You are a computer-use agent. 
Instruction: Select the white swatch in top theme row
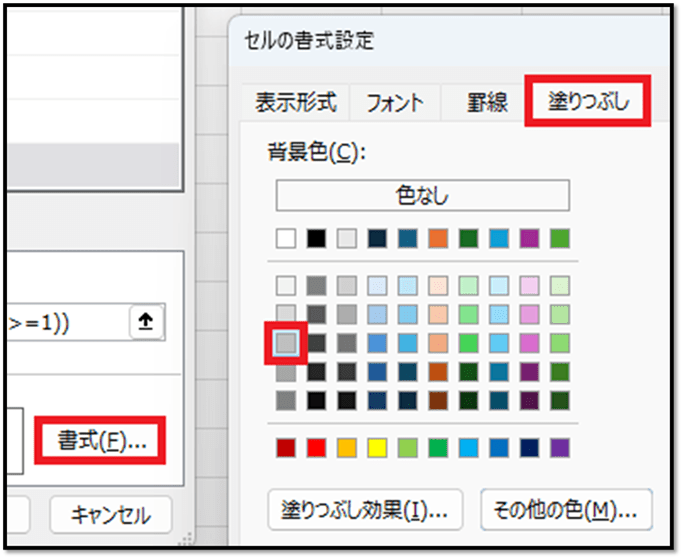pyautogui.click(x=287, y=239)
